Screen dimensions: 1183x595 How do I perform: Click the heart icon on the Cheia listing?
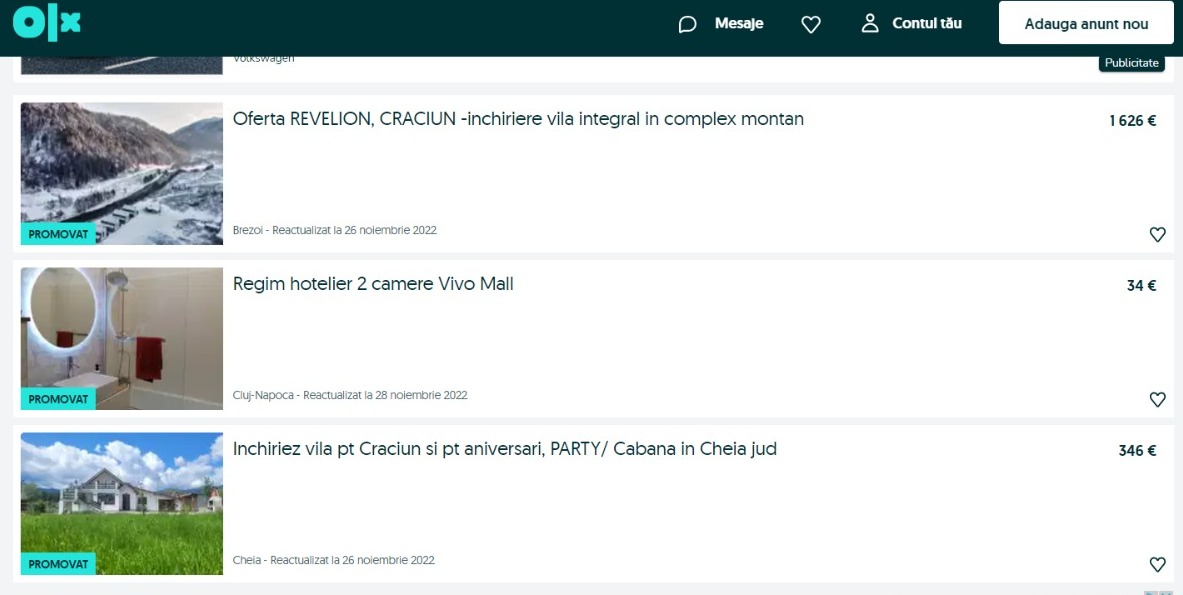tap(1157, 564)
